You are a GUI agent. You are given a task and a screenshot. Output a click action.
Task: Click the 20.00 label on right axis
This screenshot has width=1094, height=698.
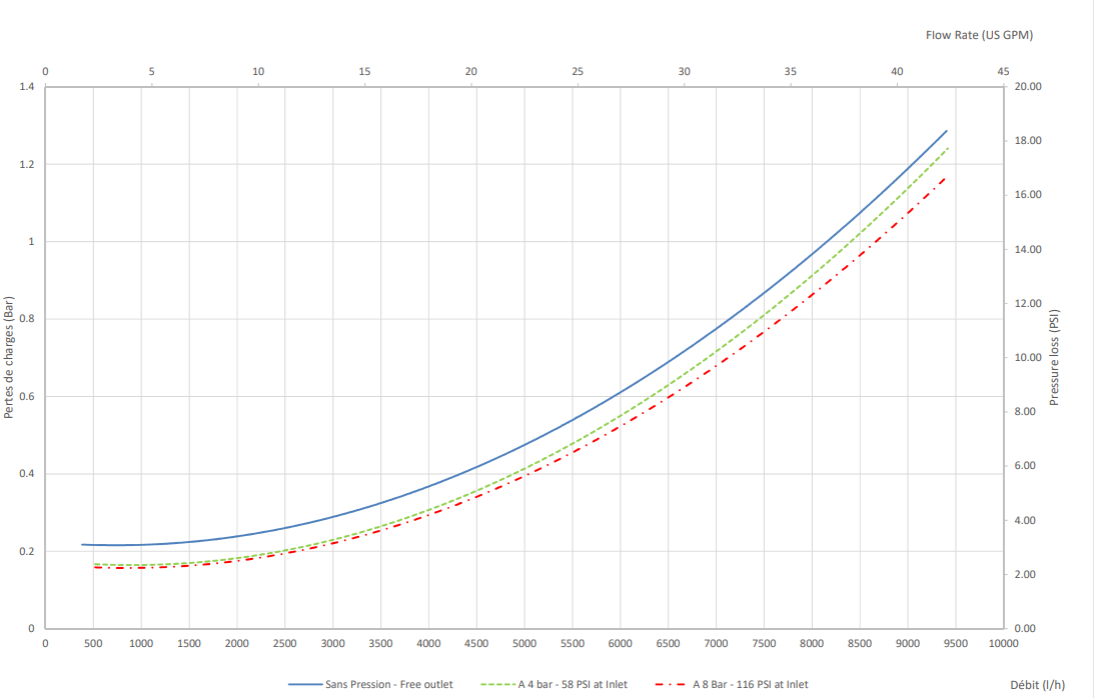point(1027,87)
